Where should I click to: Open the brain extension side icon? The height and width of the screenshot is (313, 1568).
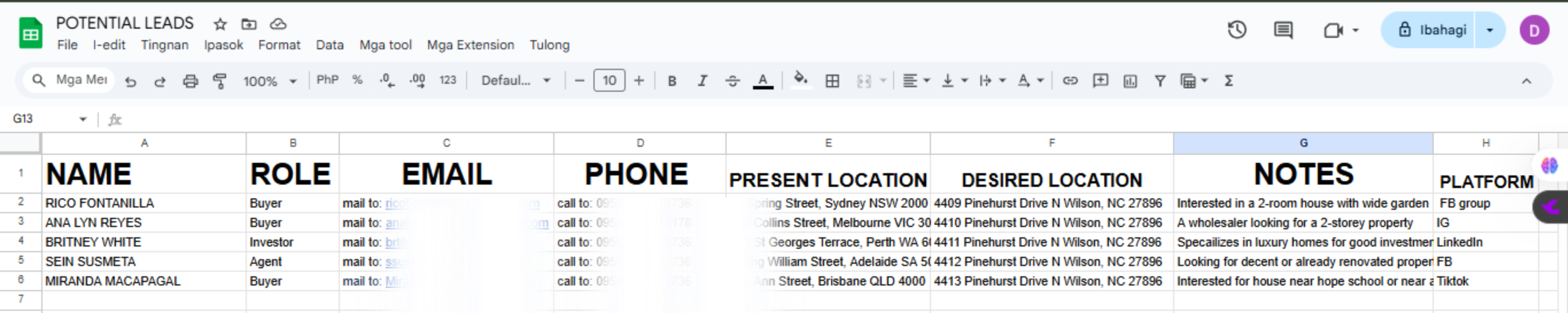(x=1549, y=165)
